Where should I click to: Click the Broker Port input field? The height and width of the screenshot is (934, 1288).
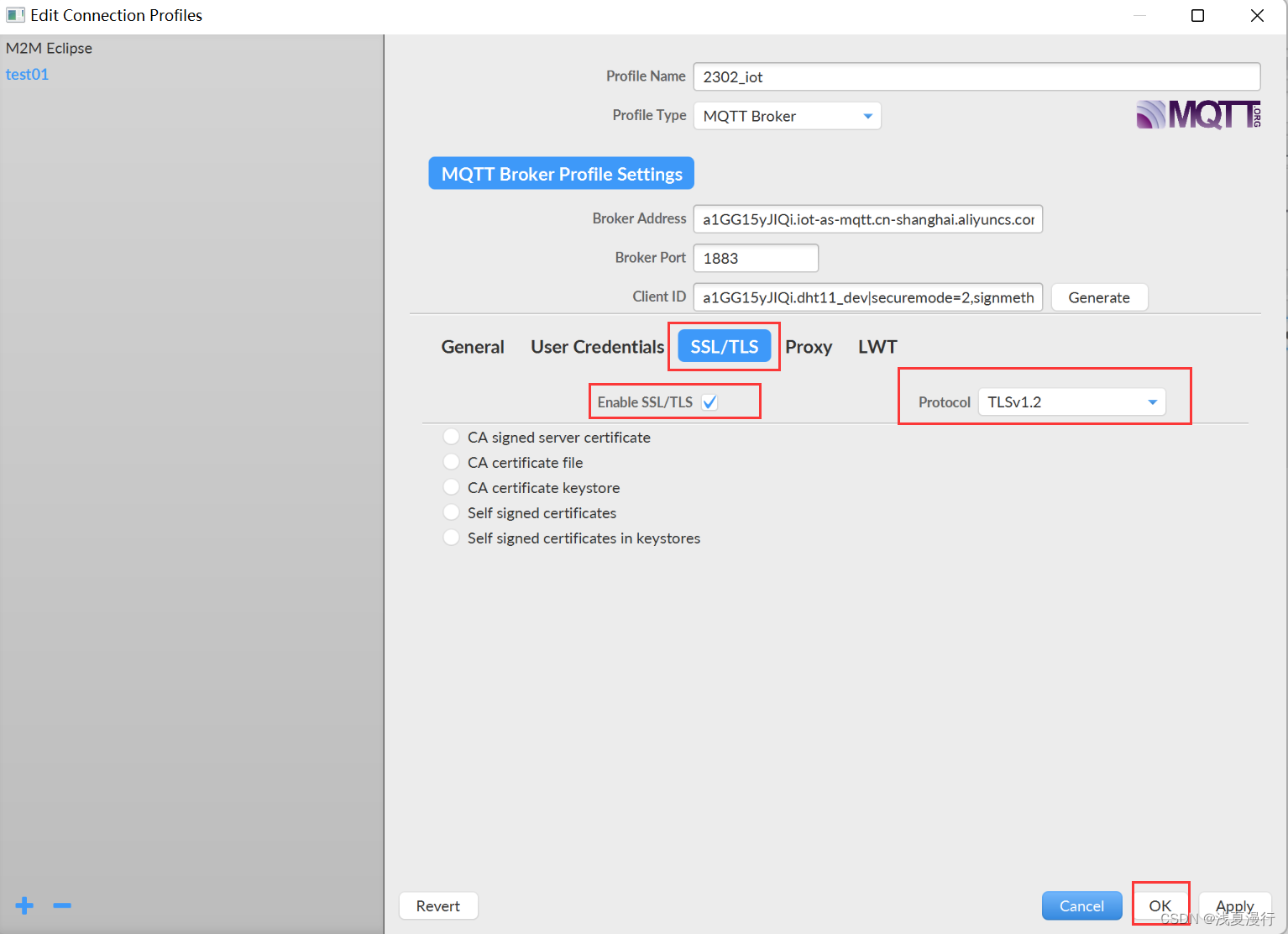click(x=756, y=258)
